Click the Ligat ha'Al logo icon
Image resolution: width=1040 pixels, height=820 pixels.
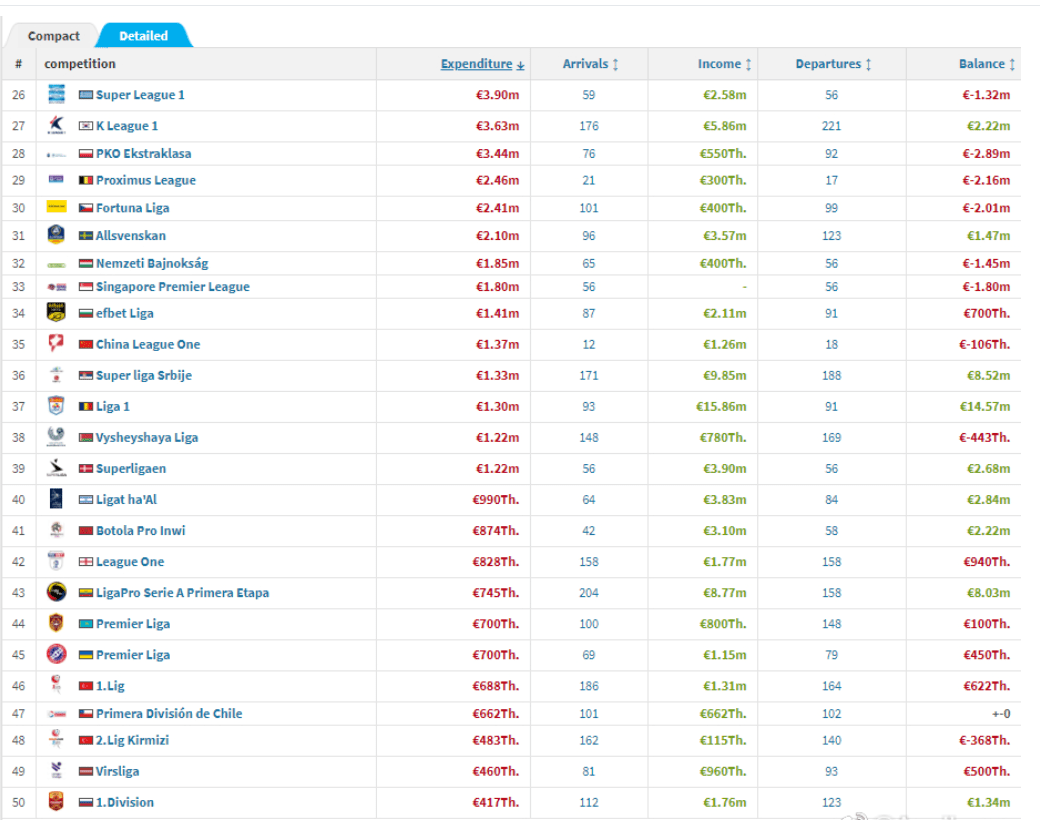pos(56,499)
